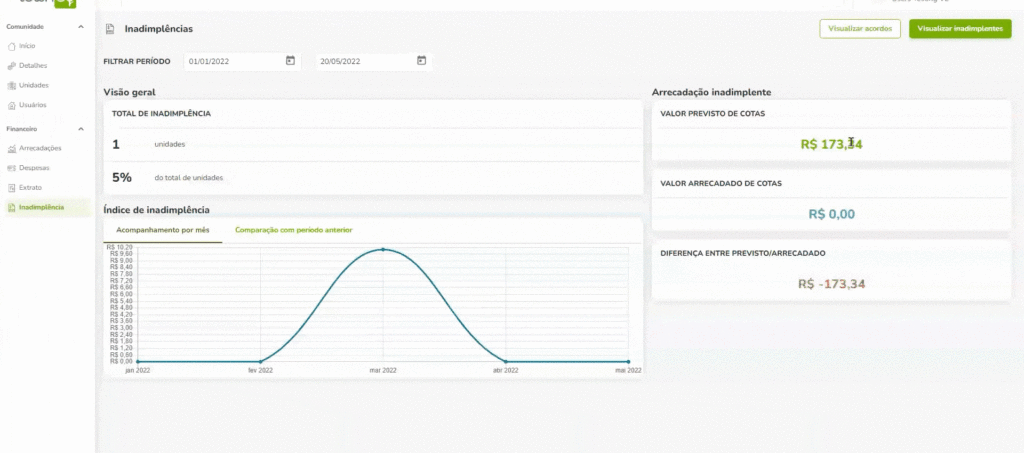Go to Despesas in the sidebar

tap(34, 168)
